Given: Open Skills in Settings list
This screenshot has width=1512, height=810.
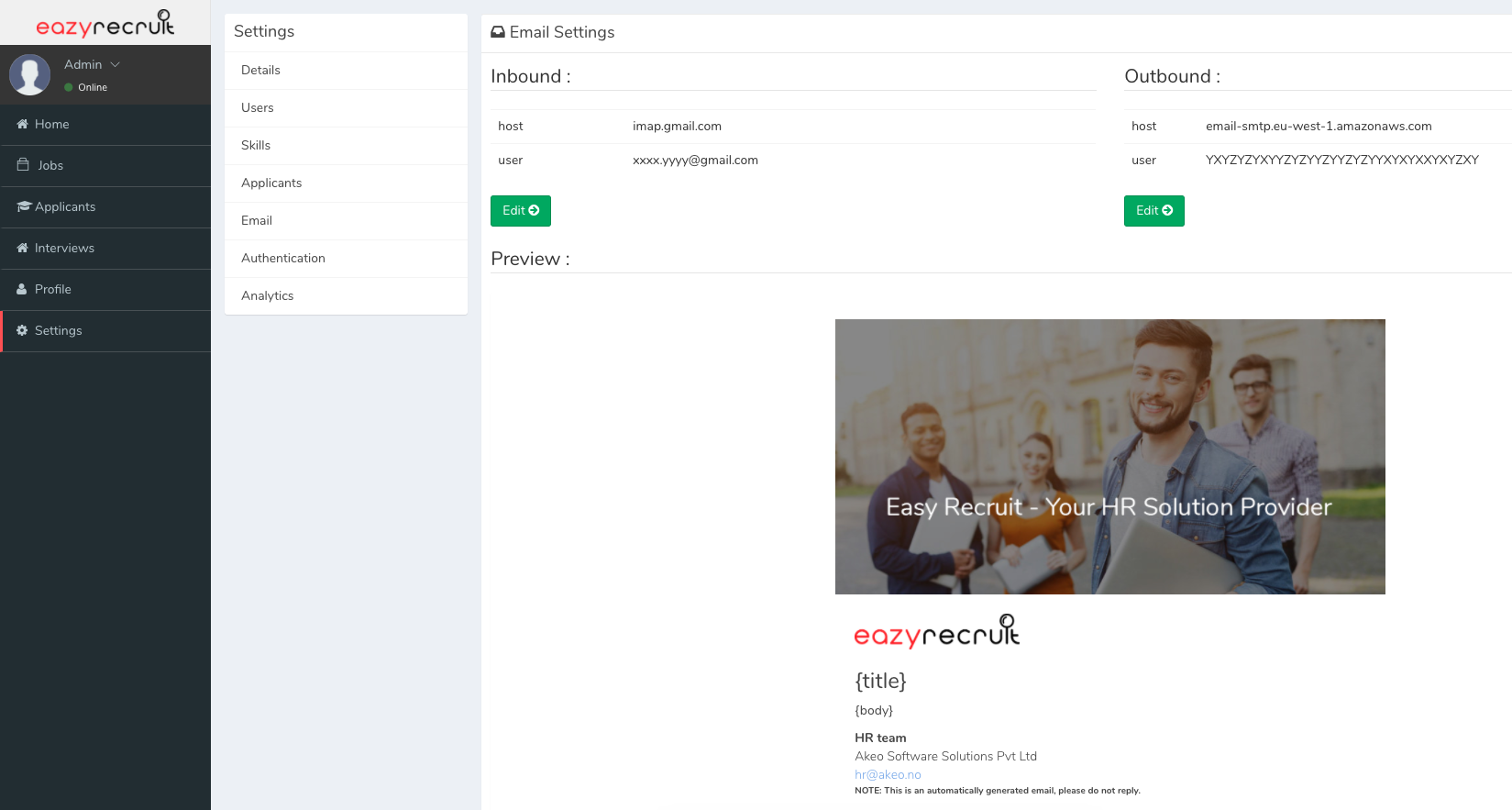Looking at the screenshot, I should pyautogui.click(x=346, y=146).
